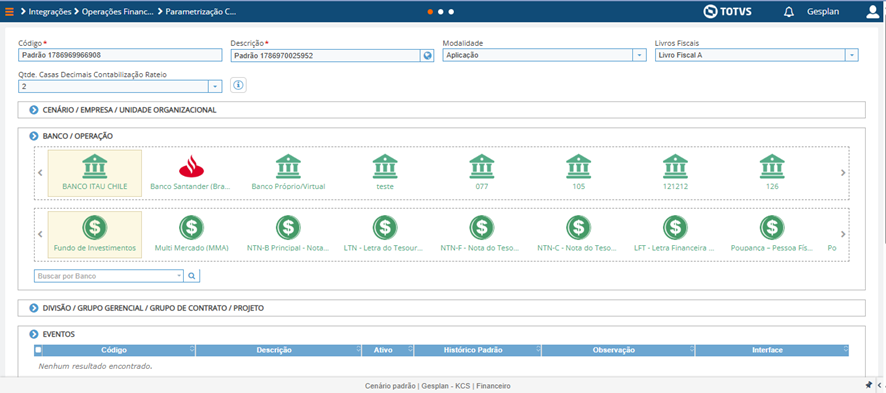Select bank 105

point(578,173)
